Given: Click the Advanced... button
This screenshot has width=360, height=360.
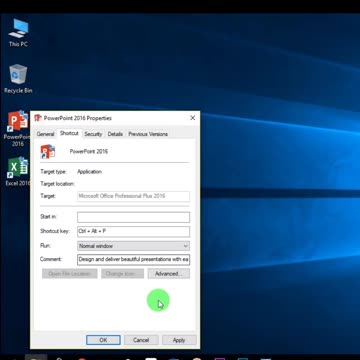Looking at the screenshot, I should coord(169,274).
